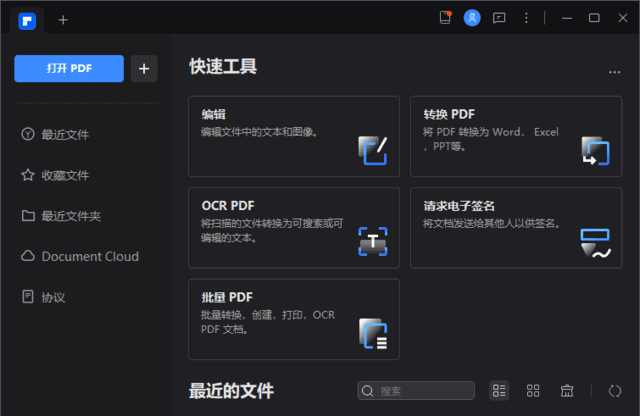Click the clear recent files trash icon

(567, 391)
